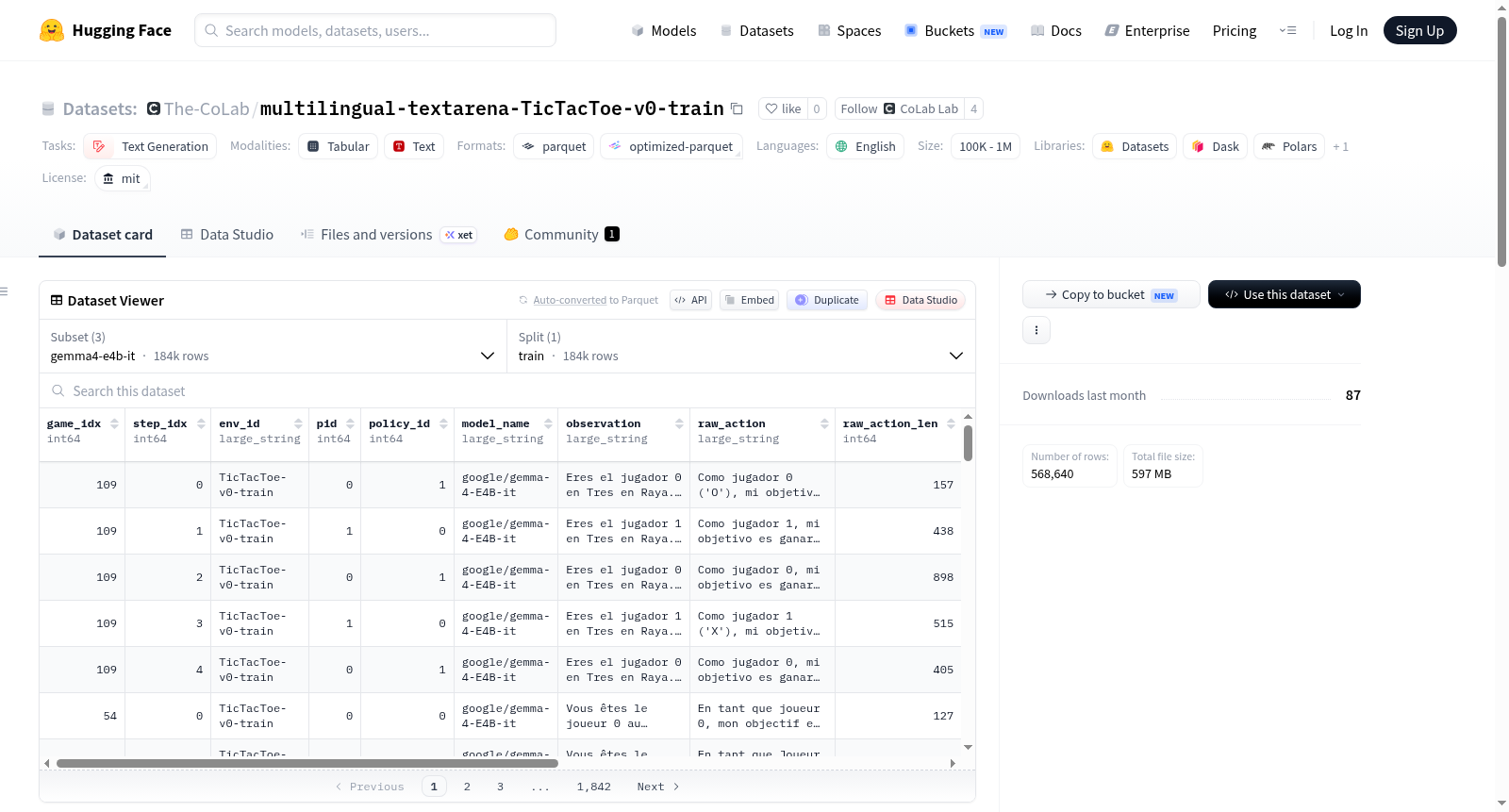Click the Dask library tag
Viewport: 1509px width, 812px height.
click(1216, 146)
